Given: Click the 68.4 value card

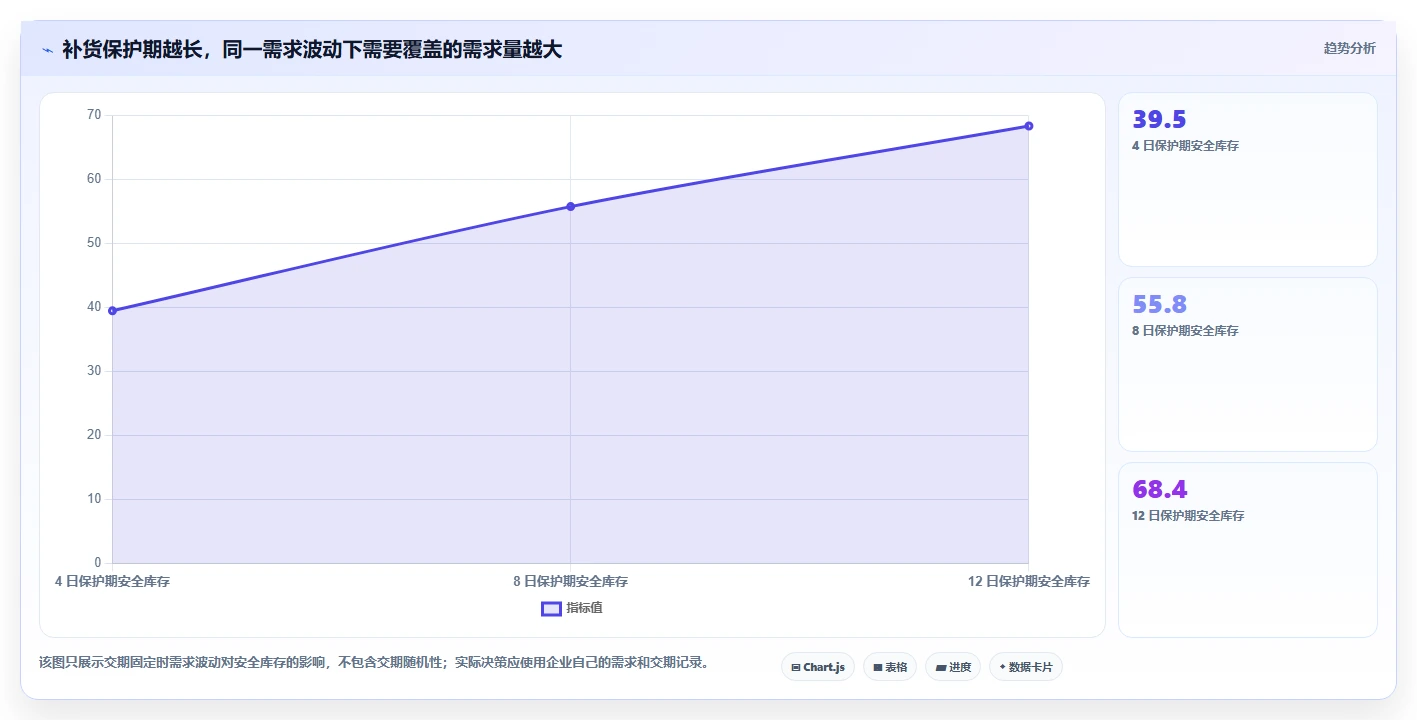Looking at the screenshot, I should tap(1248, 550).
